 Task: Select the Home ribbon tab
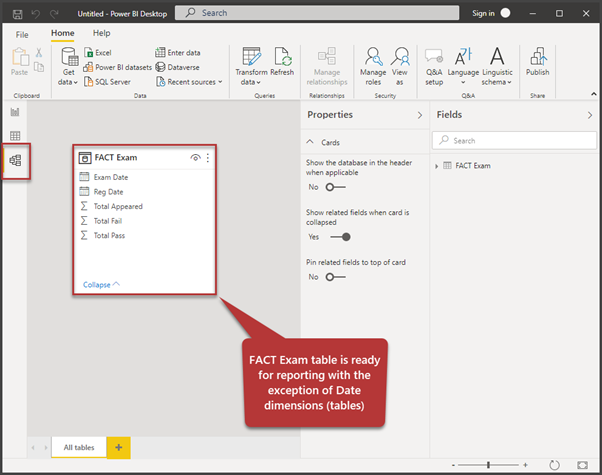[63, 33]
